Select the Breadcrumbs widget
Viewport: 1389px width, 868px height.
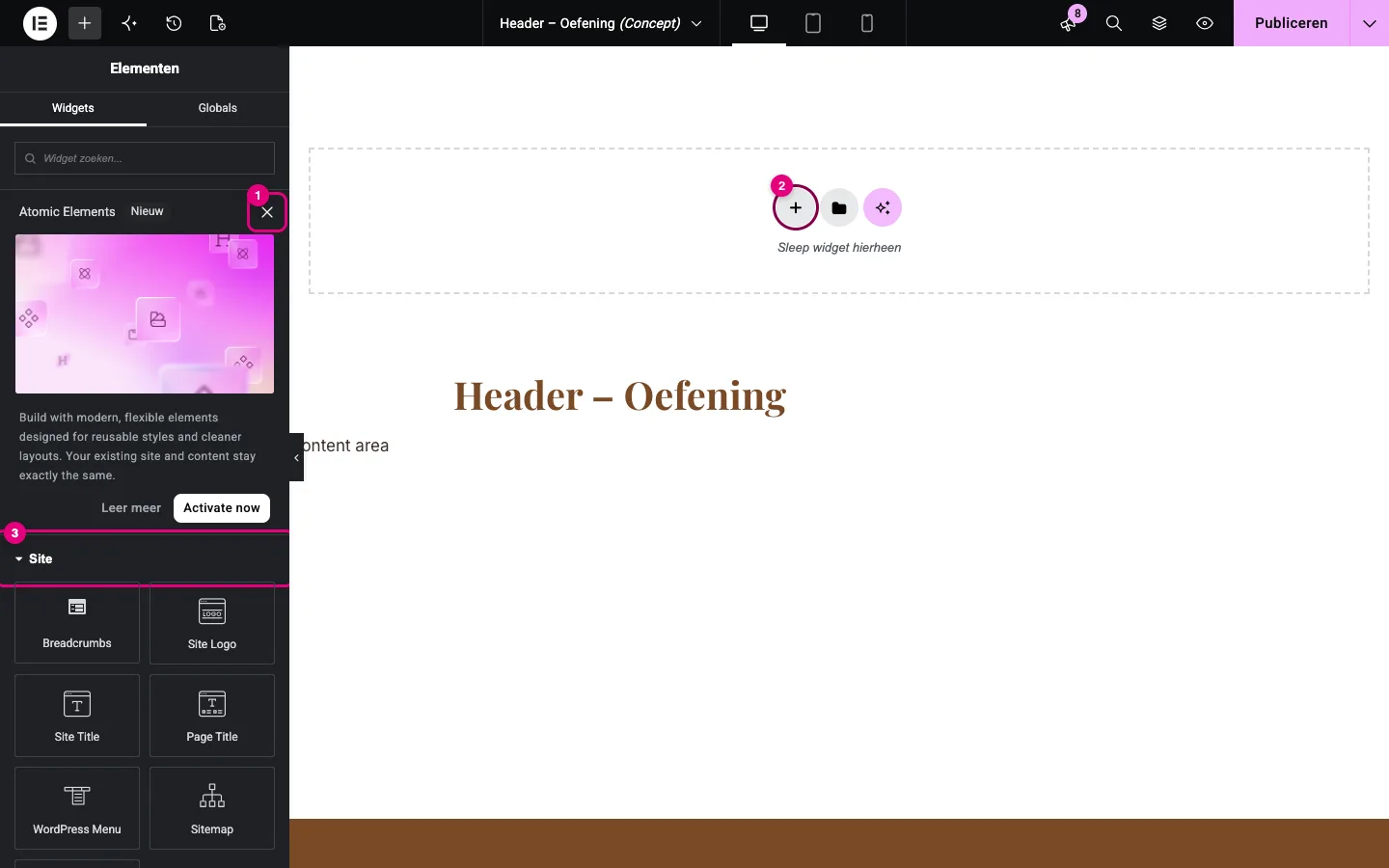click(x=77, y=623)
